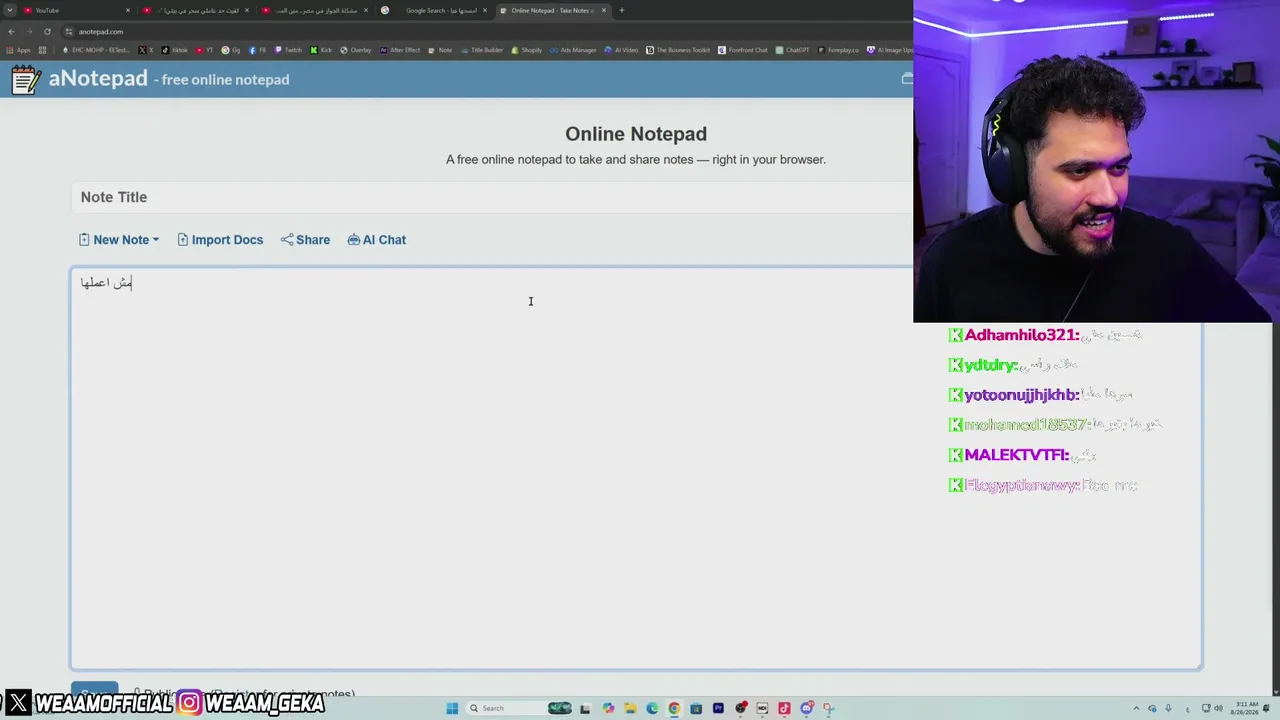Open Microsoft Edge from the taskbar
The height and width of the screenshot is (720, 1280).
tap(652, 708)
